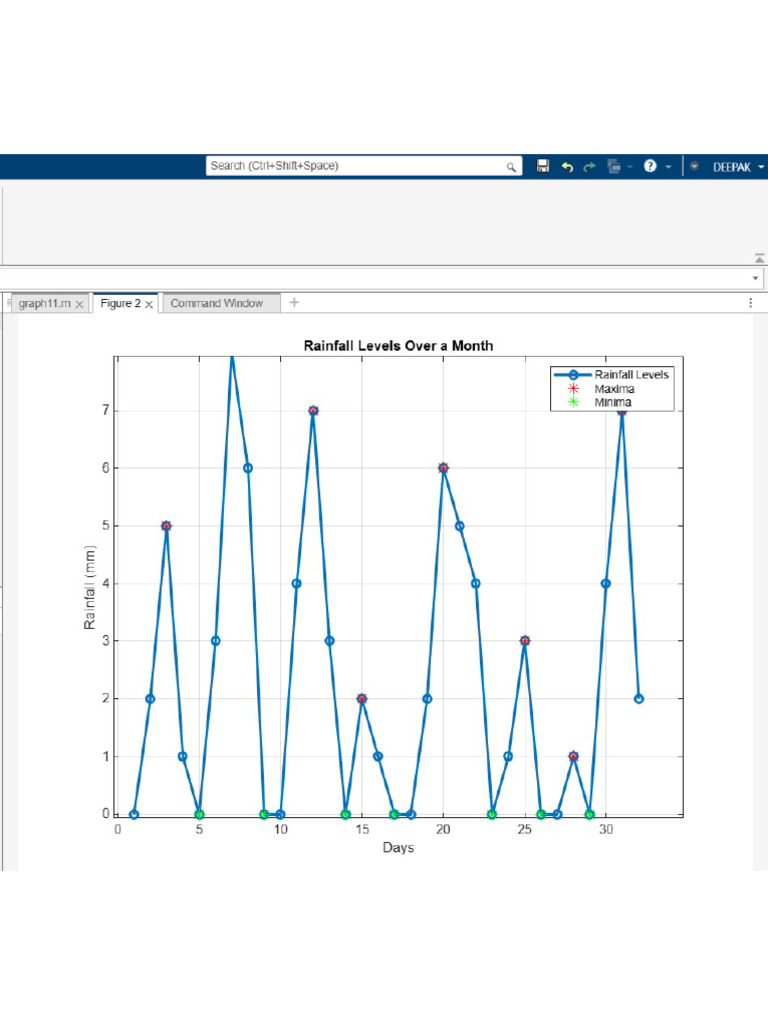Screen dimensions: 768x1024
Task: Click the switch windows icon
Action: tap(614, 167)
